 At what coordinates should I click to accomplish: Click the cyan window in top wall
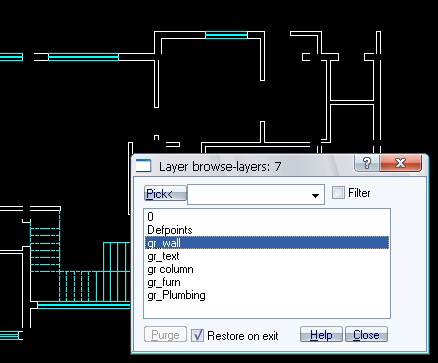point(226,35)
